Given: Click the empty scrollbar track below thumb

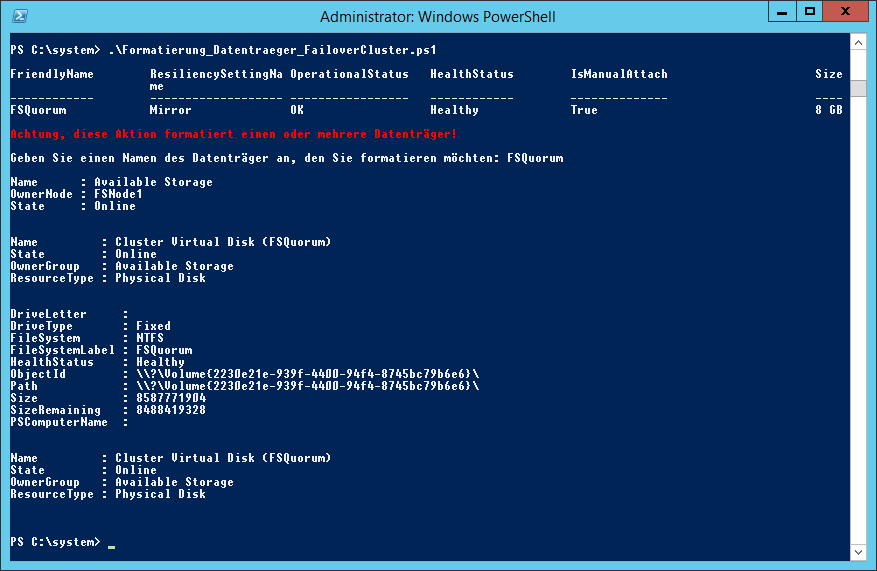Looking at the screenshot, I should pos(858,319).
